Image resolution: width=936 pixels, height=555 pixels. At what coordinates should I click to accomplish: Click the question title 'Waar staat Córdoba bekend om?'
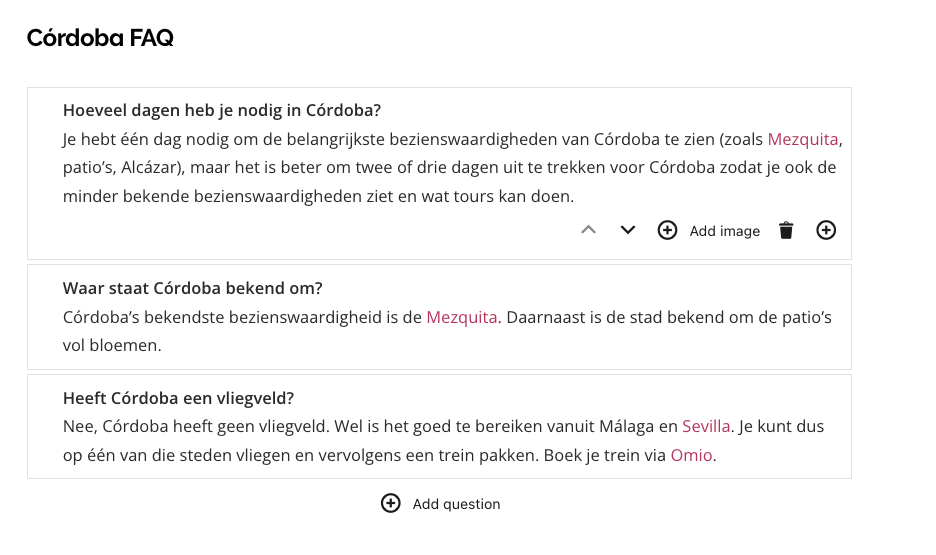click(193, 288)
